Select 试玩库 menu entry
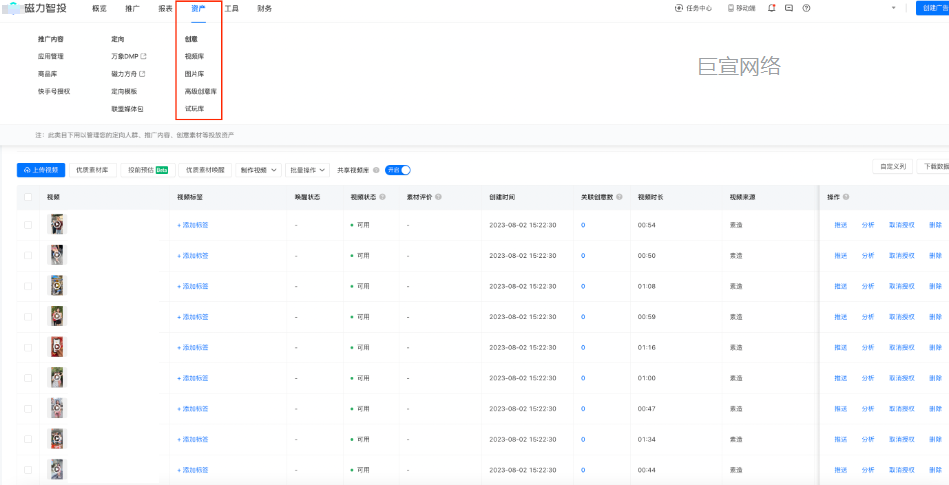 (x=194, y=109)
